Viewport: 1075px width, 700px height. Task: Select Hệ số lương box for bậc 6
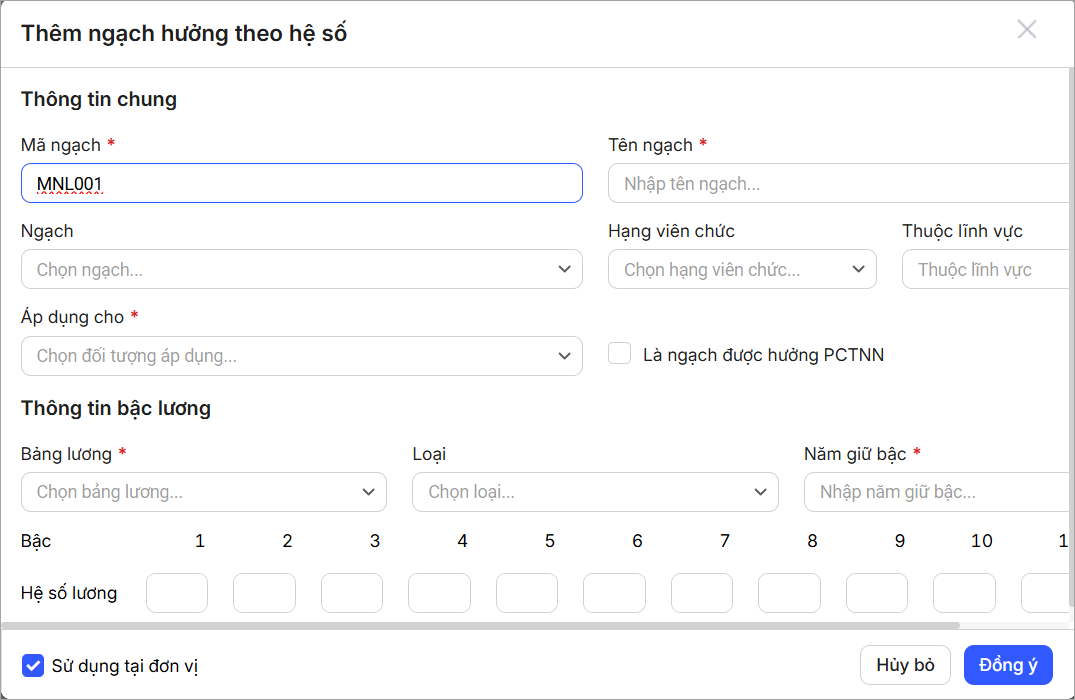pyautogui.click(x=614, y=593)
